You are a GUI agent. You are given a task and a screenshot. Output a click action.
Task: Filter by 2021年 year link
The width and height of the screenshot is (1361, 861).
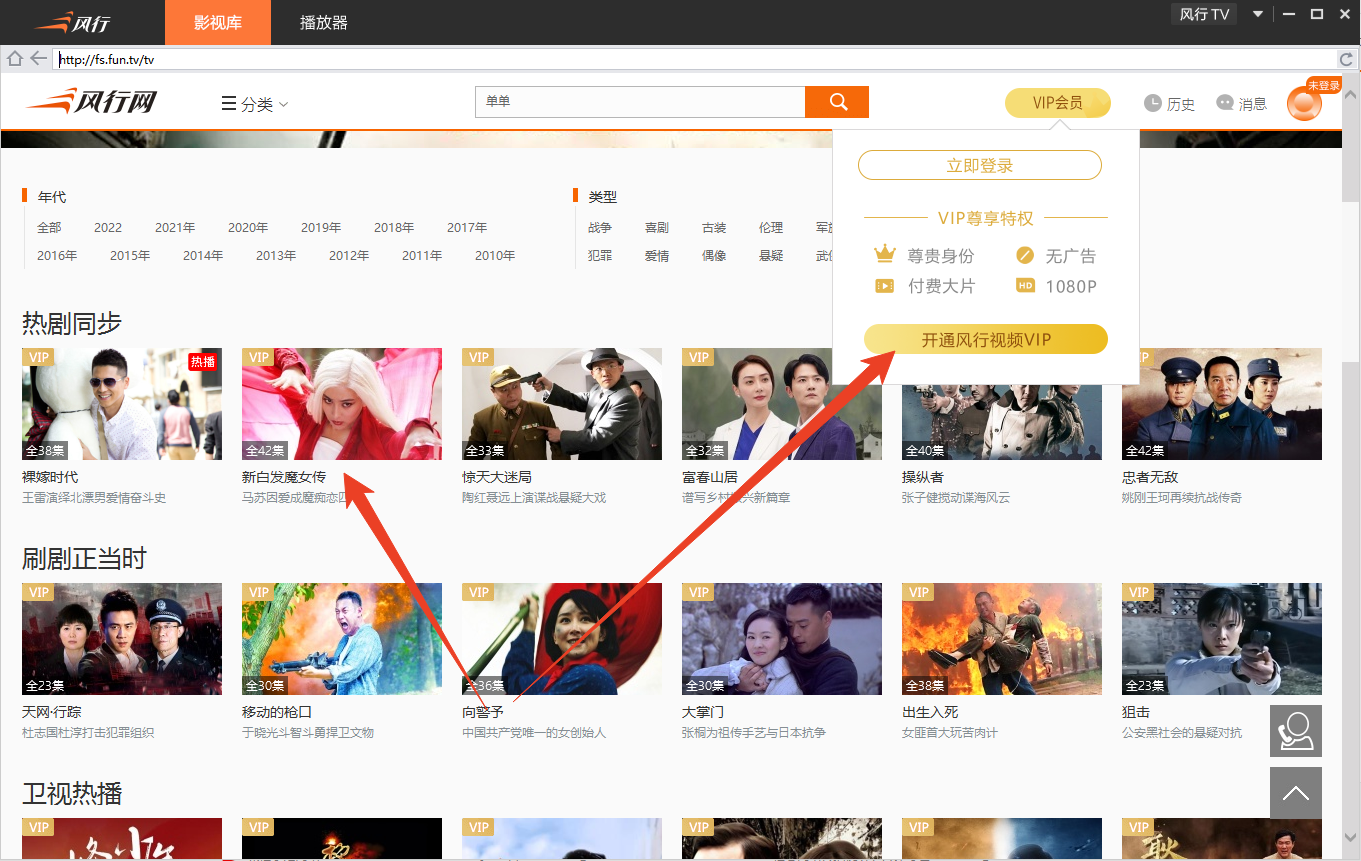tap(175, 228)
